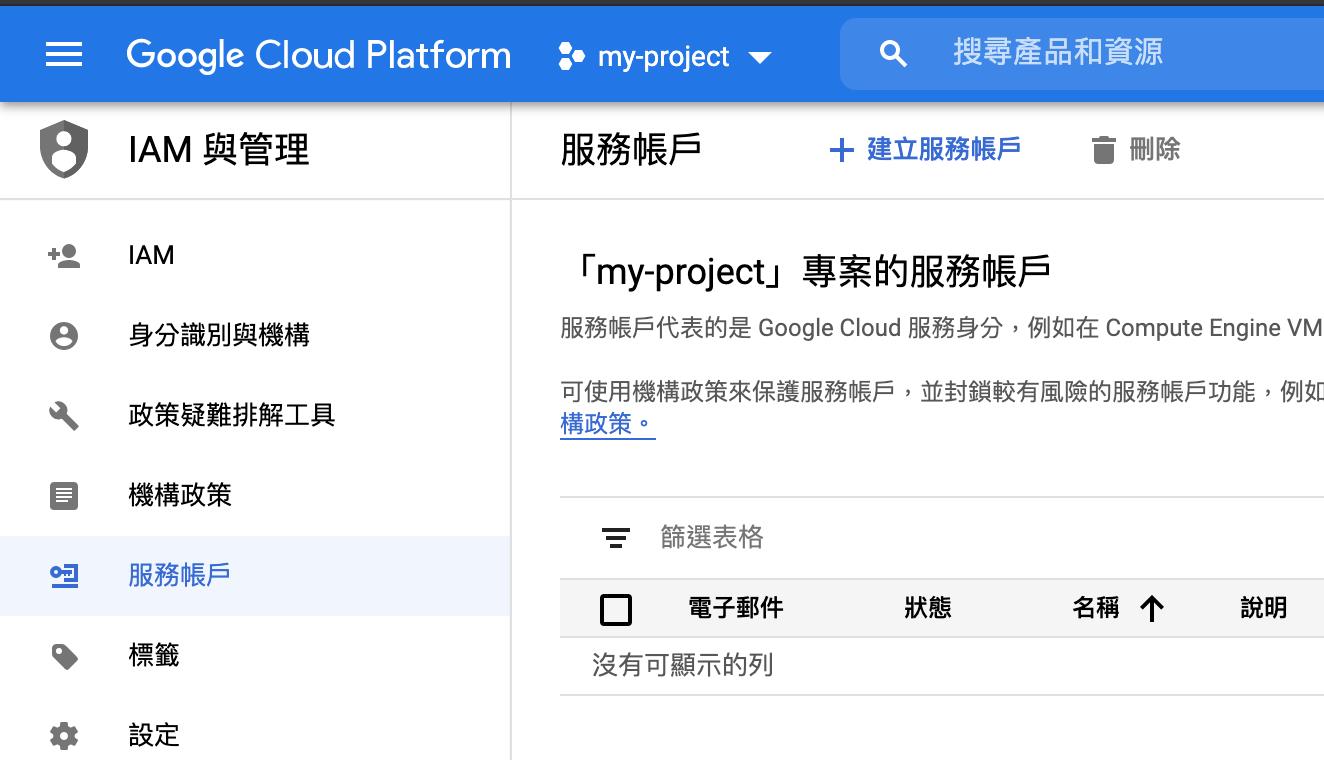1324x760 pixels.
Task: Click the 服務帳戶 page title
Action: 631,150
